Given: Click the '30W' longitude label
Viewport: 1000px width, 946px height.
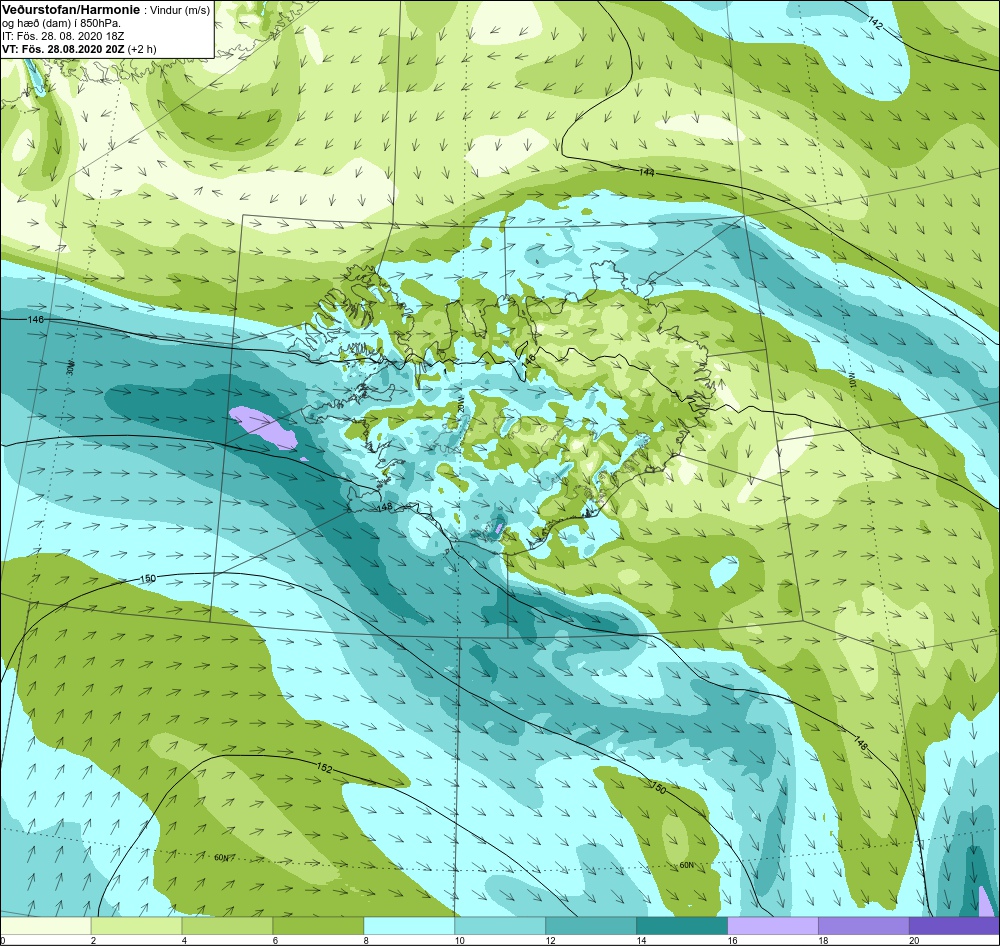Looking at the screenshot, I should [70, 368].
